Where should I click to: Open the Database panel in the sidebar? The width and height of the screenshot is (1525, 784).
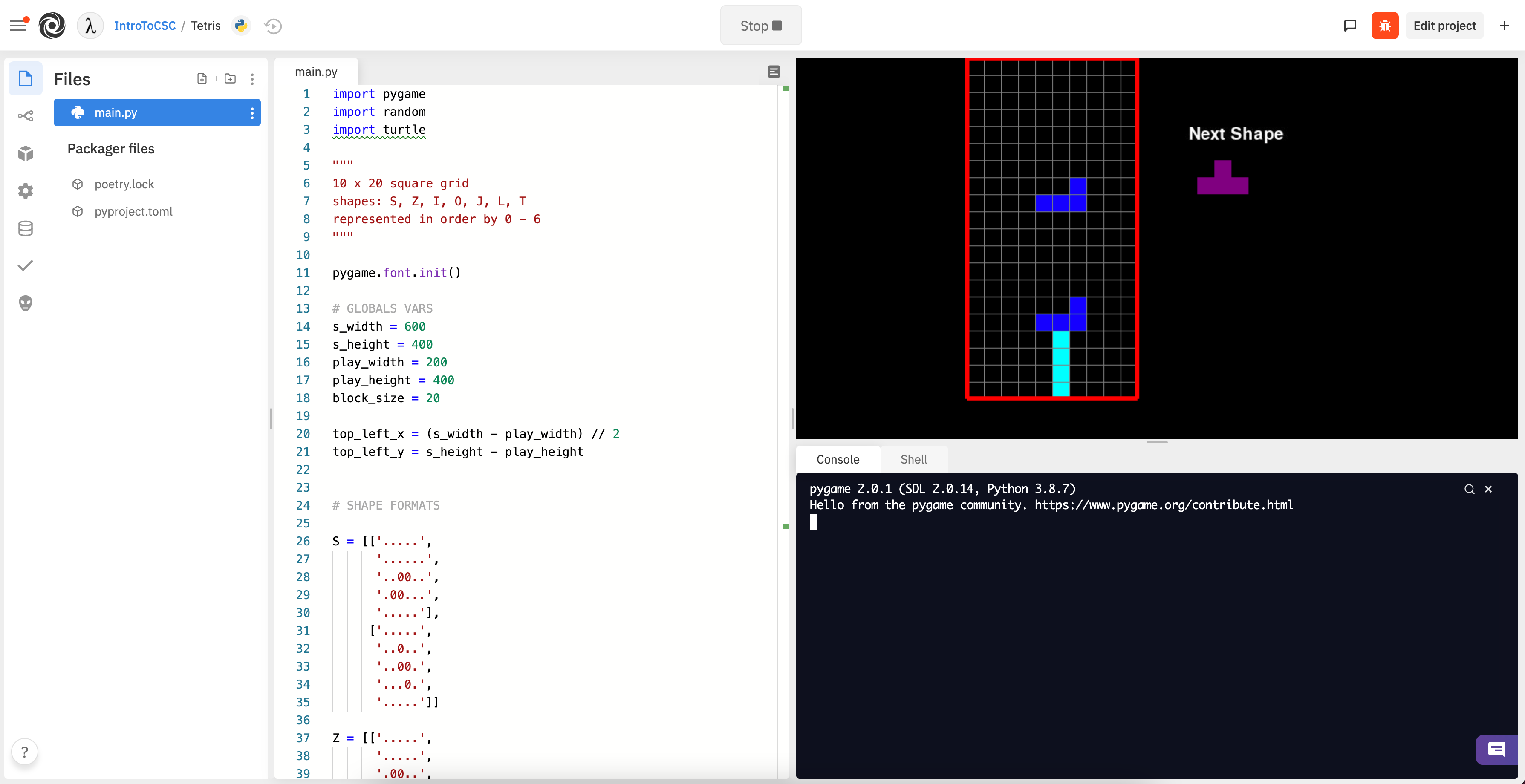click(26, 228)
